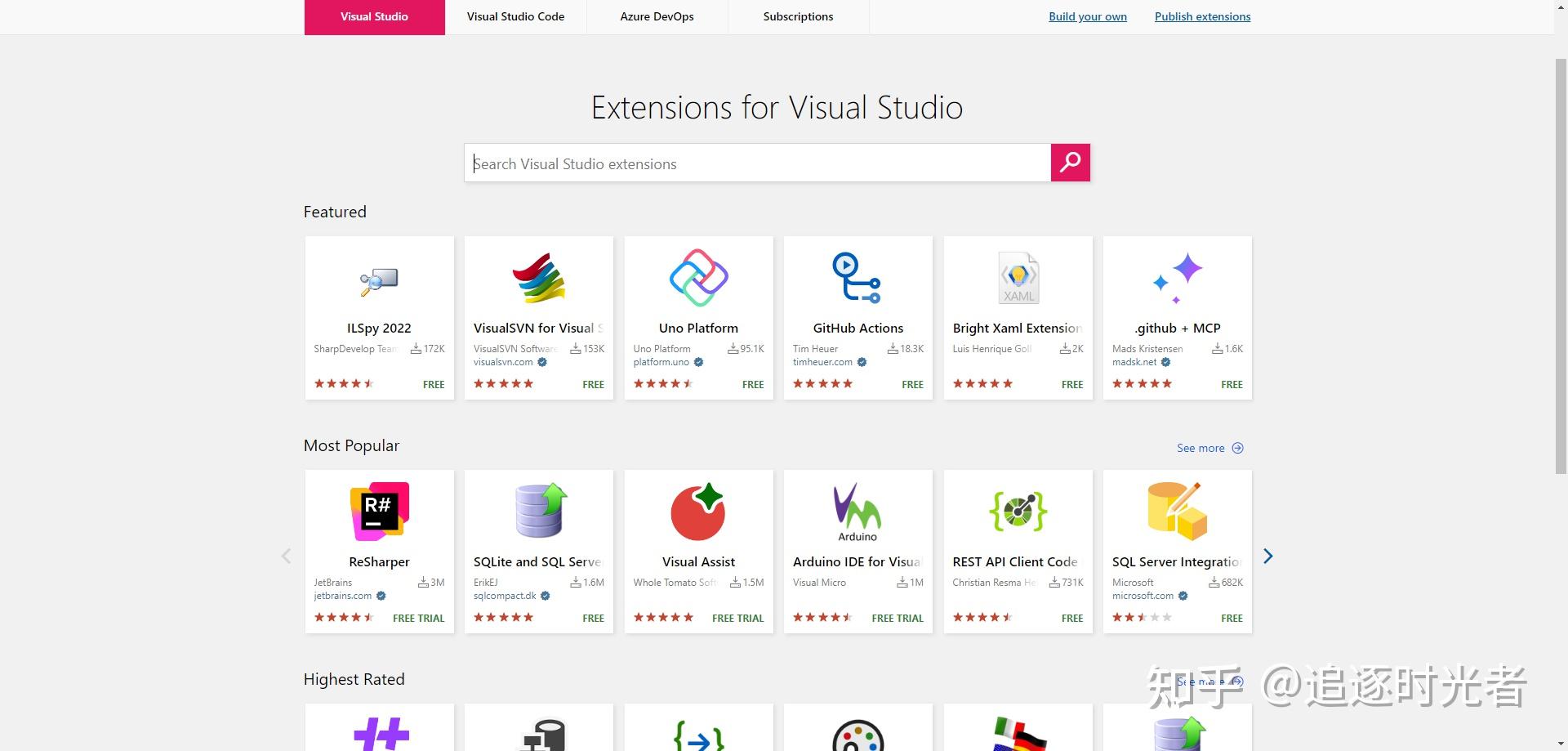Click the jetbrains.com verified badge

381,596
